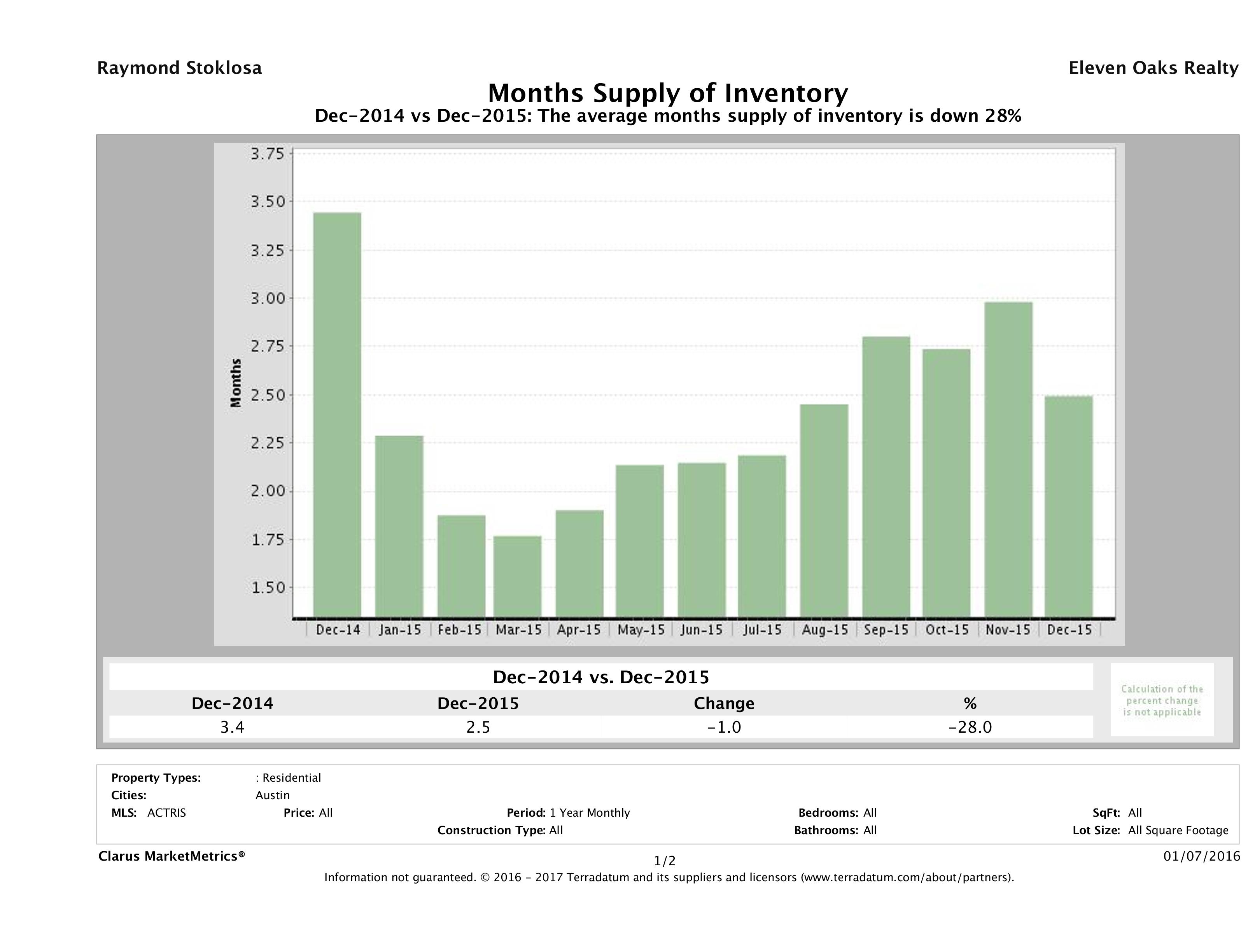Click the Months Supply of Inventory title
Viewport: 1255px width, 952px height.
click(x=668, y=93)
